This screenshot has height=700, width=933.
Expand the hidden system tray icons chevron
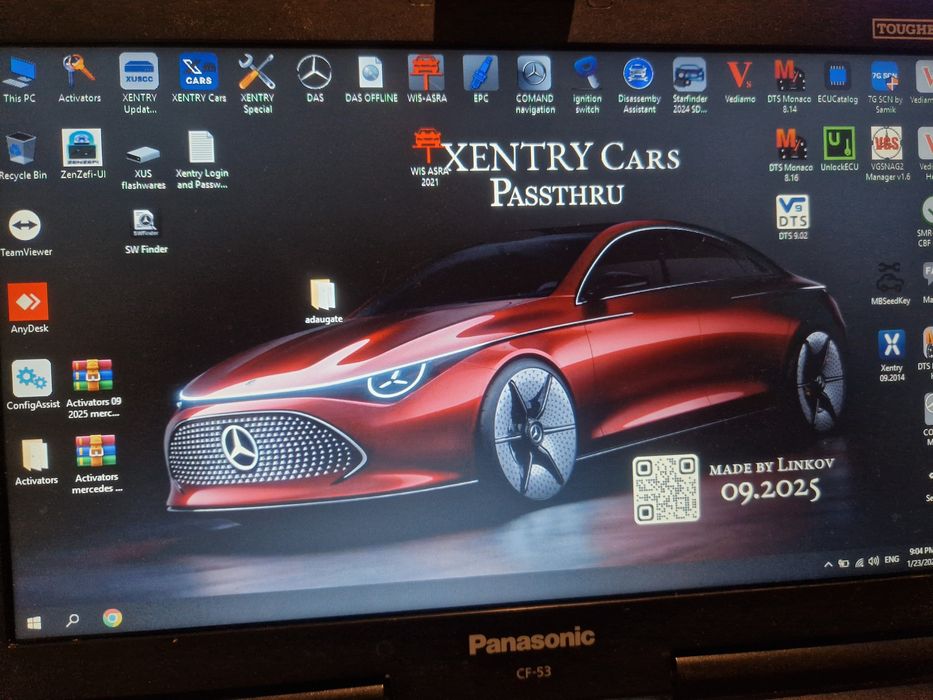[828, 564]
